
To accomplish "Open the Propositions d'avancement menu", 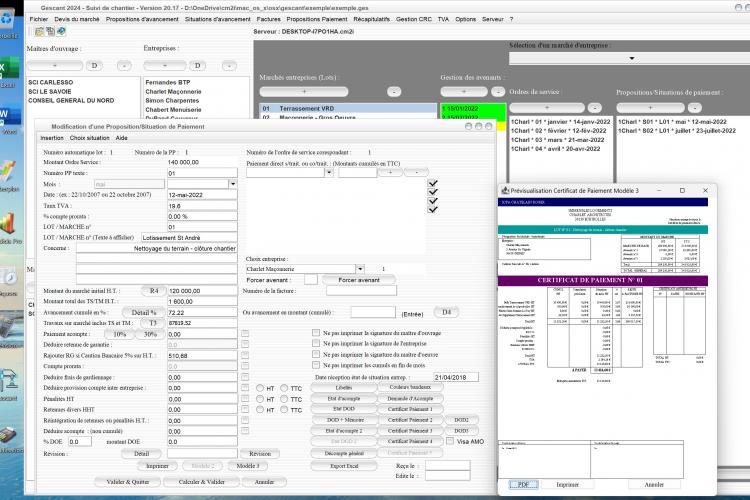I will click(x=142, y=19).
